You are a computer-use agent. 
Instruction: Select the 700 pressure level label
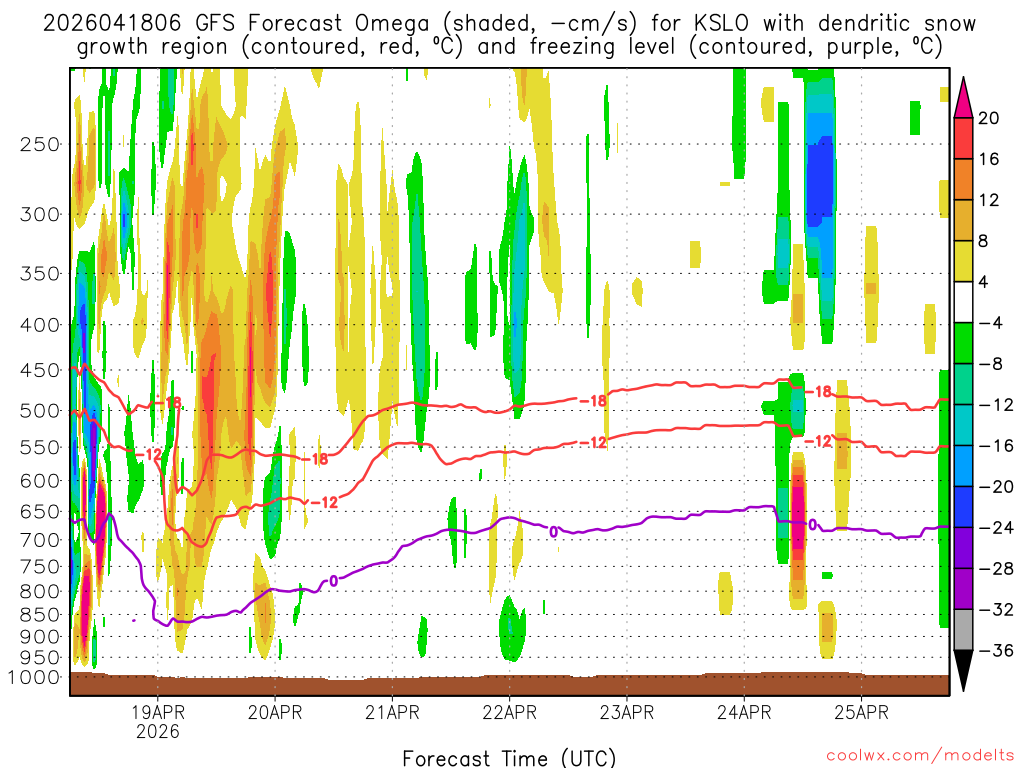tap(41, 540)
